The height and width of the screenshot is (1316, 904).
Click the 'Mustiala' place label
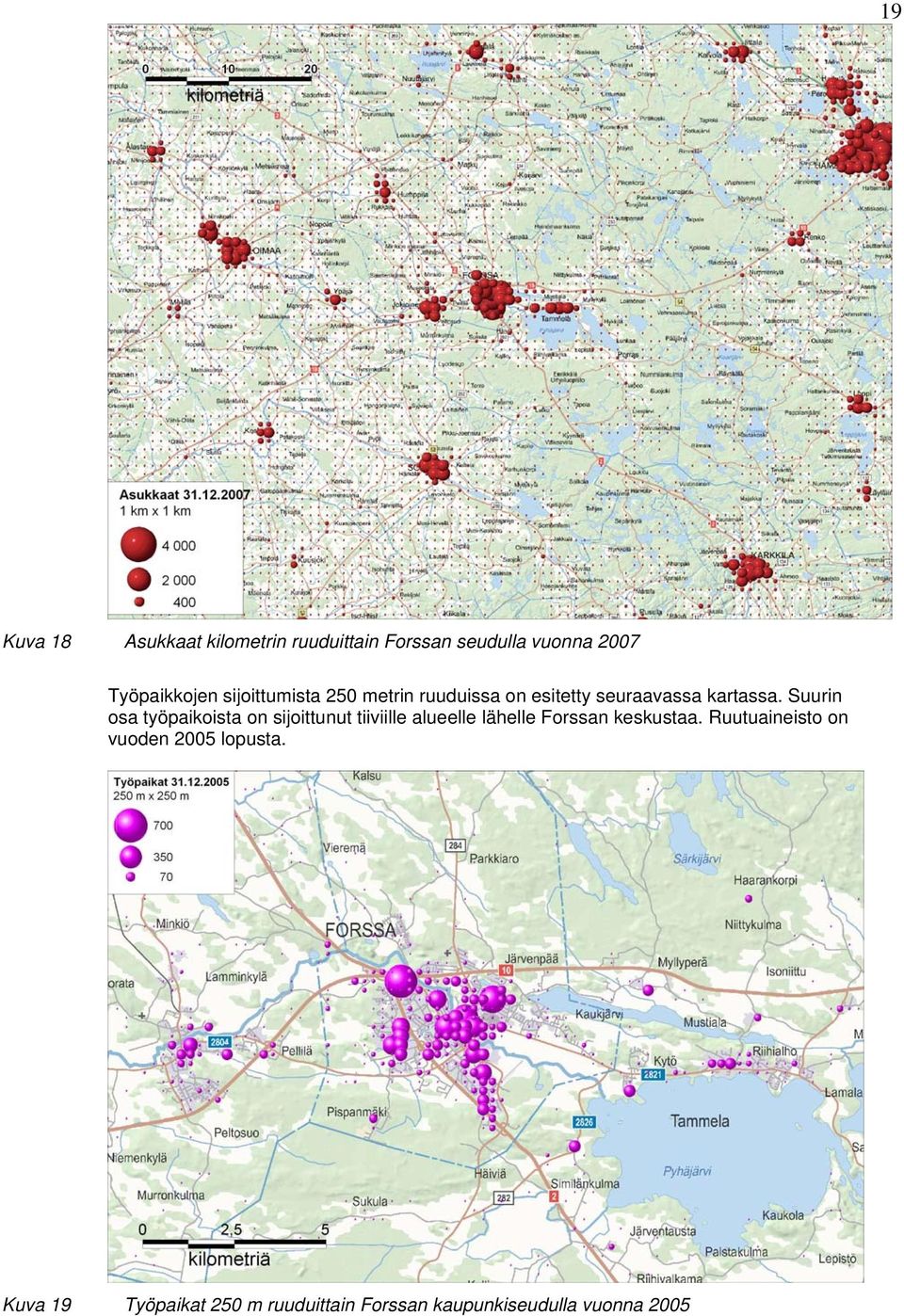click(x=704, y=1022)
